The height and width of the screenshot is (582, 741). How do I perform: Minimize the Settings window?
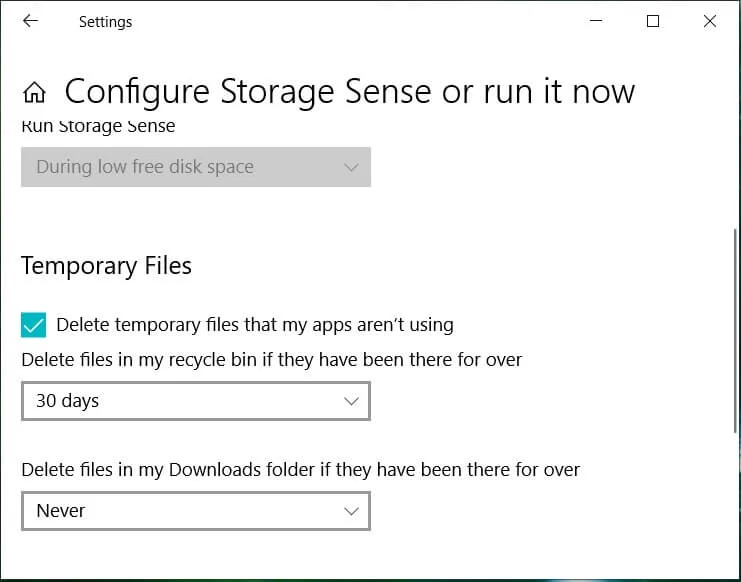pos(596,21)
